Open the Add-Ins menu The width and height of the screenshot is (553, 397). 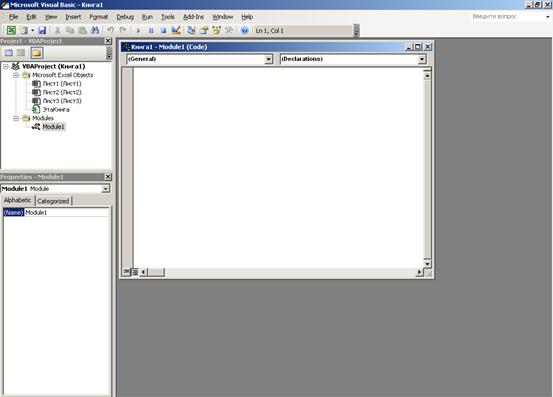(193, 17)
